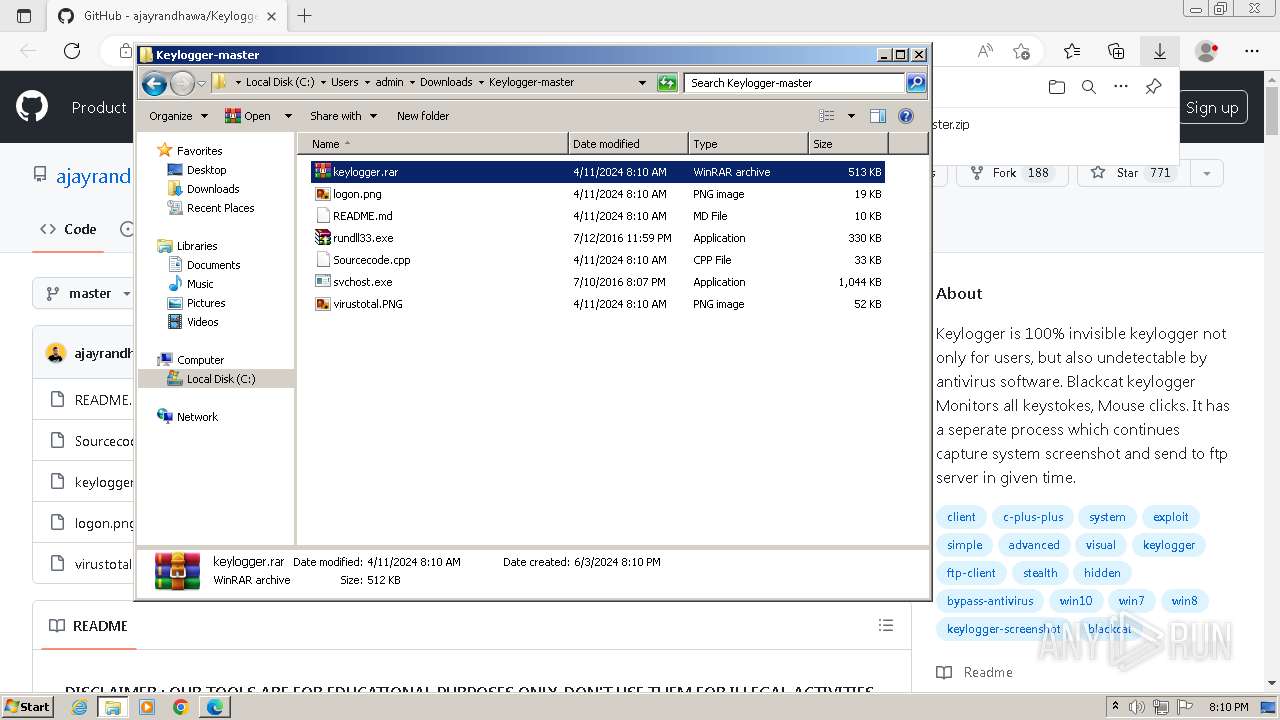1280x720 pixels.
Task: Open the Pictures library
Action: 206,303
